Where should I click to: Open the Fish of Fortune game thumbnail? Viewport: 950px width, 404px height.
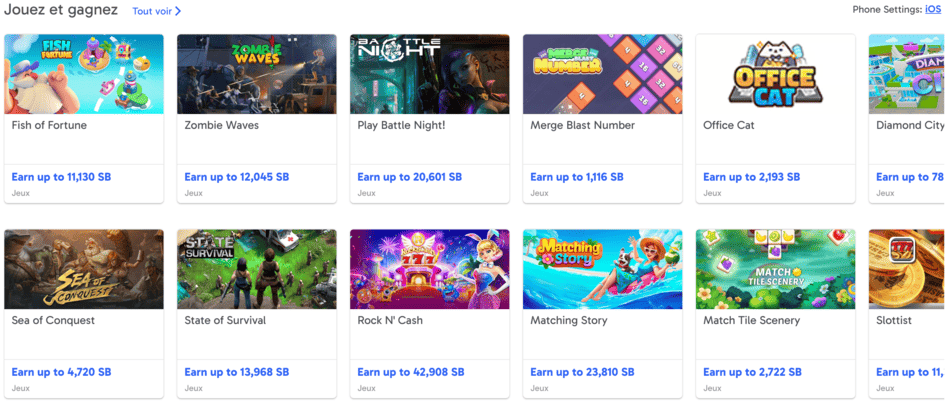coord(84,74)
